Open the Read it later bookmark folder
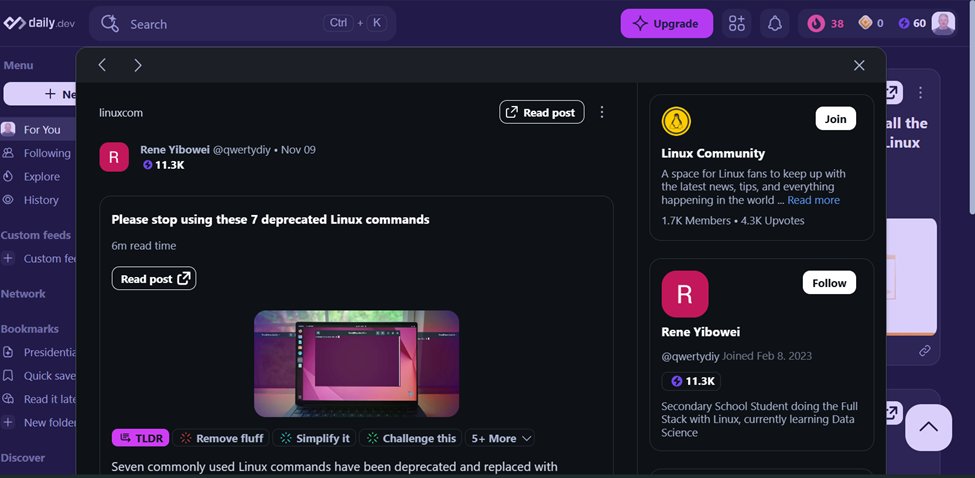The height and width of the screenshot is (478, 975). click(37, 399)
